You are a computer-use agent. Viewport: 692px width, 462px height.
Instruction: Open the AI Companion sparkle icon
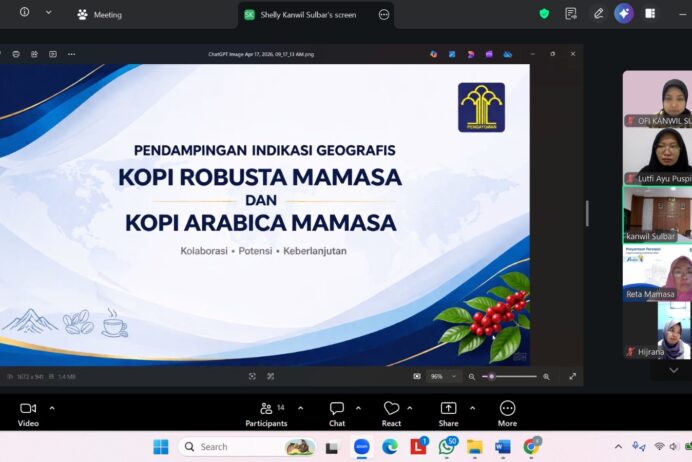624,14
